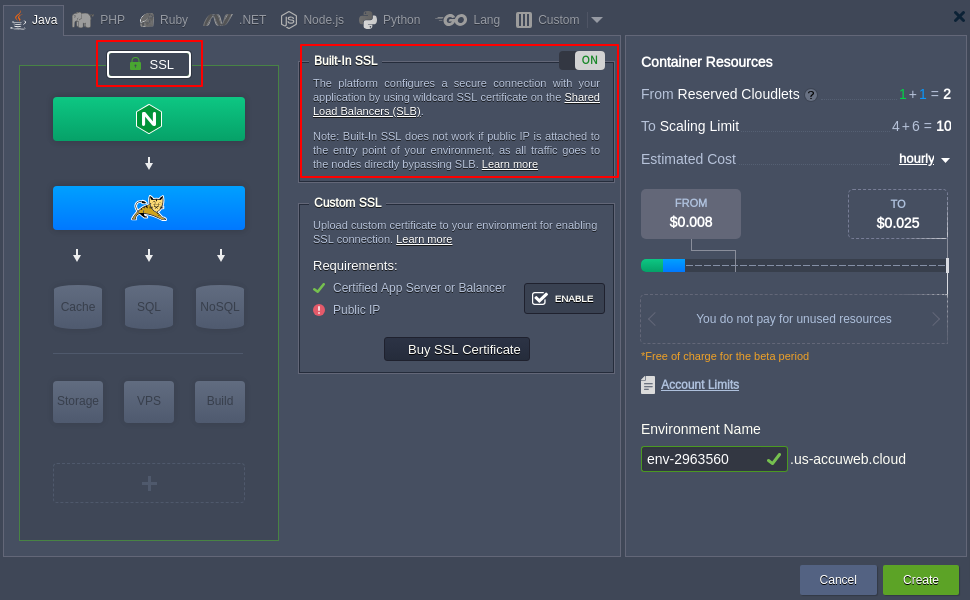Switch to the Python tab
Image resolution: width=970 pixels, height=600 pixels.
click(x=390, y=20)
